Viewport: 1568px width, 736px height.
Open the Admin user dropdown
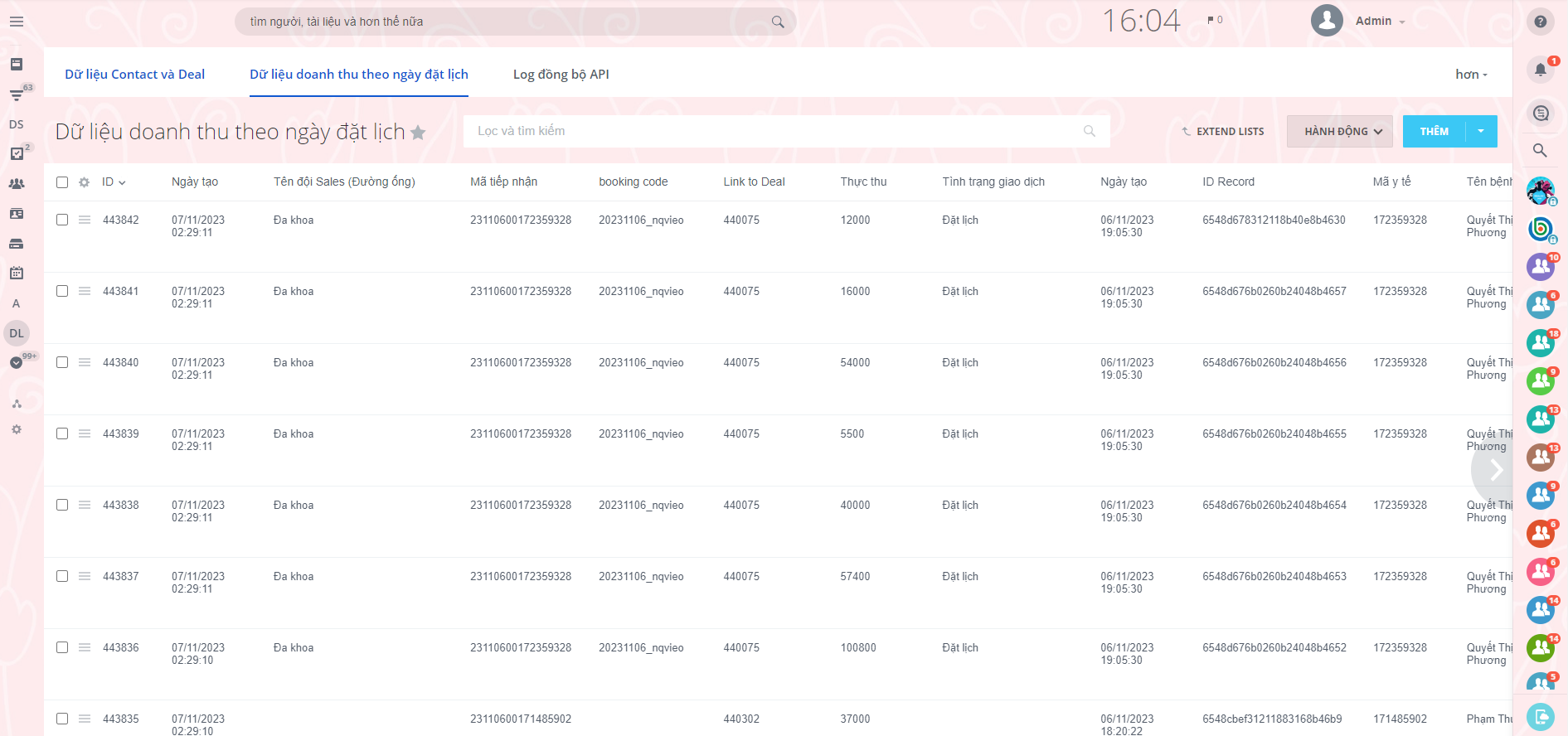(1380, 22)
